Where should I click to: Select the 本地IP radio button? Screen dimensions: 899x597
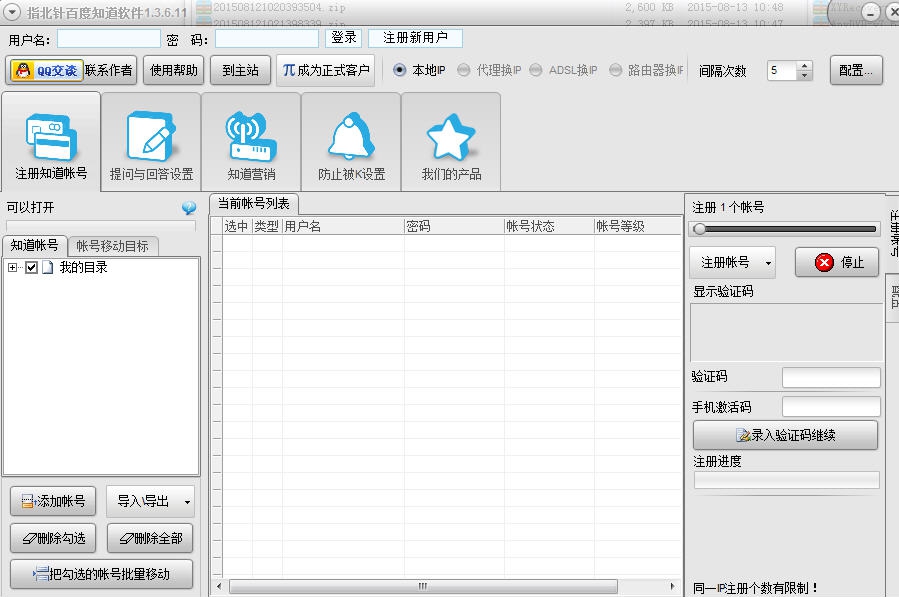click(x=401, y=70)
